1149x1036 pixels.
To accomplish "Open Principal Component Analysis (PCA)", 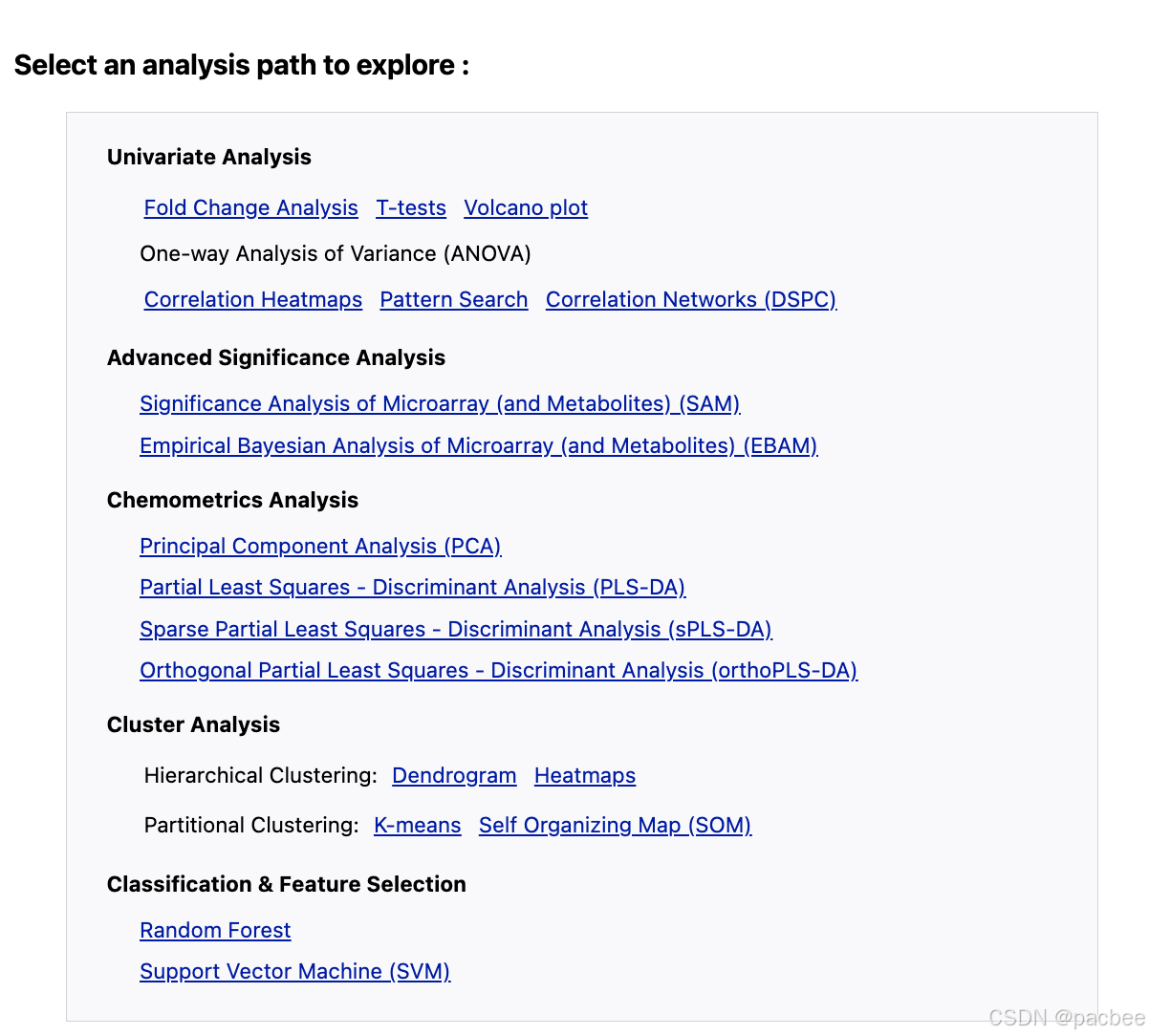I will tap(320, 547).
